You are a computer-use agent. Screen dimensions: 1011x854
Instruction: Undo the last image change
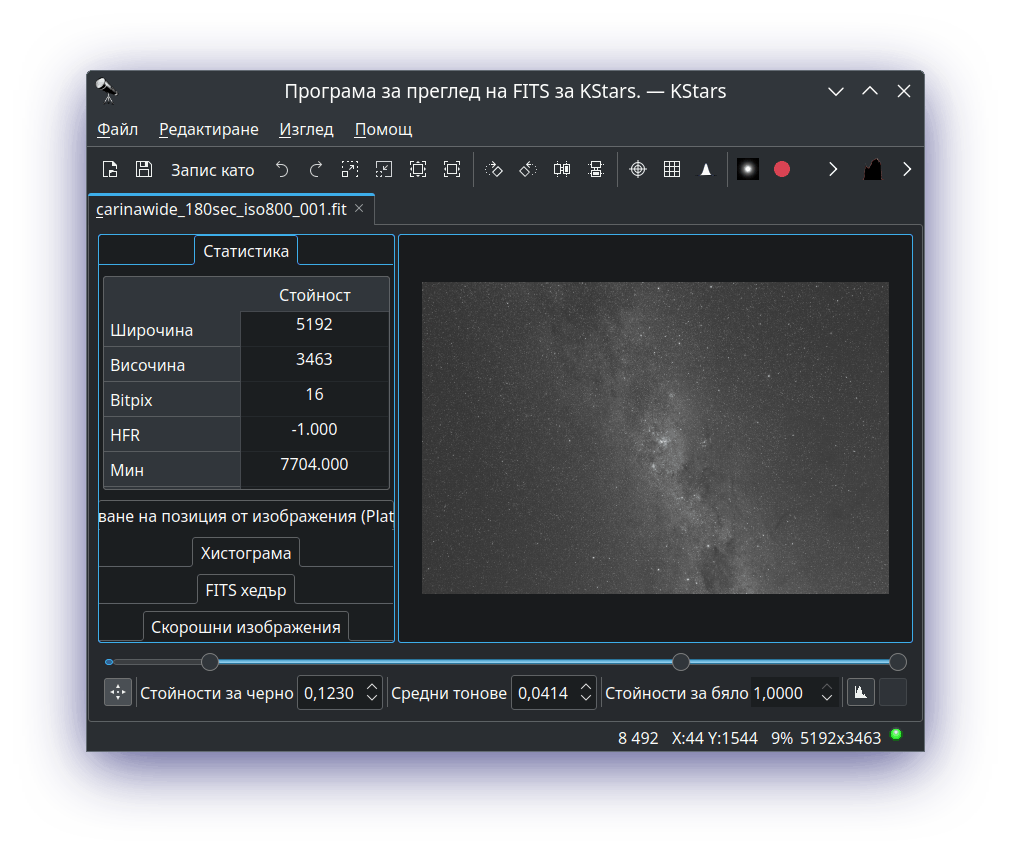click(x=282, y=170)
